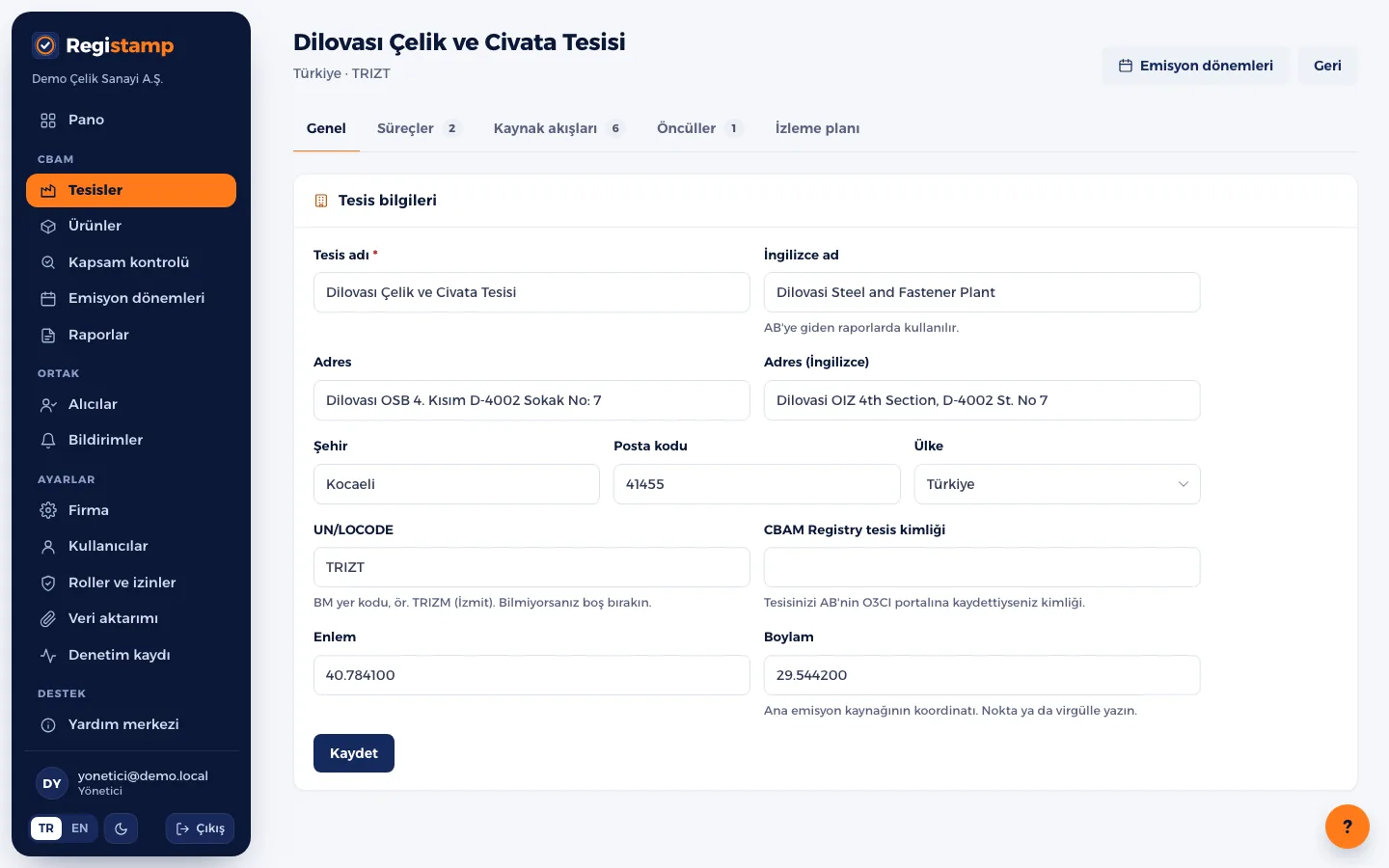Open Emisyon dönemleri header button

(1195, 66)
